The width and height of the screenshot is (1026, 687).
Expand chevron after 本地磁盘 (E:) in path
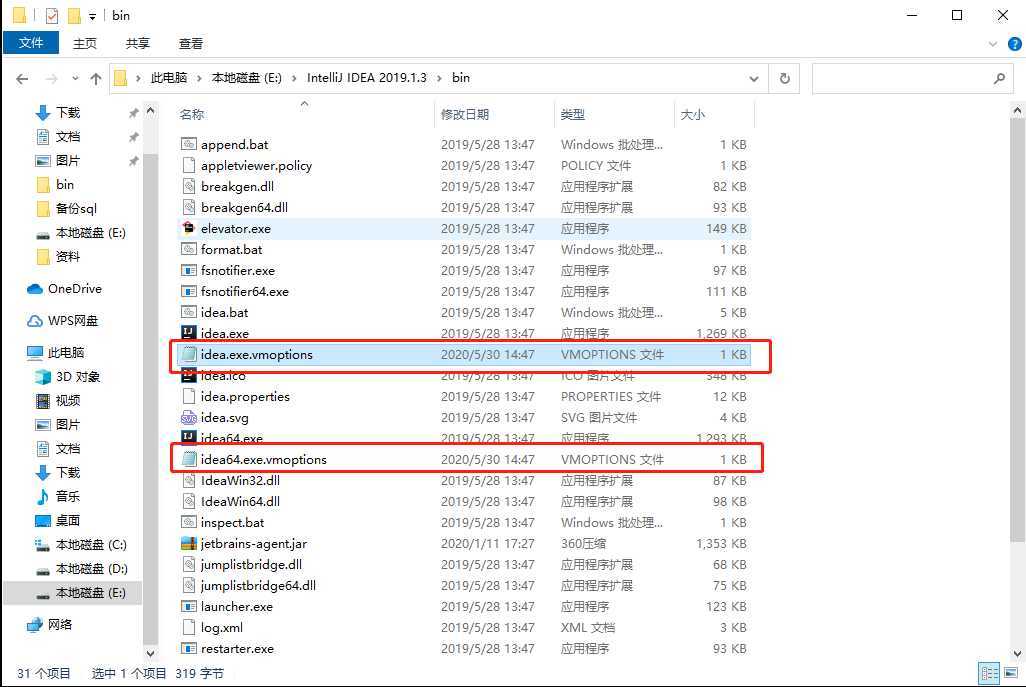tap(293, 78)
